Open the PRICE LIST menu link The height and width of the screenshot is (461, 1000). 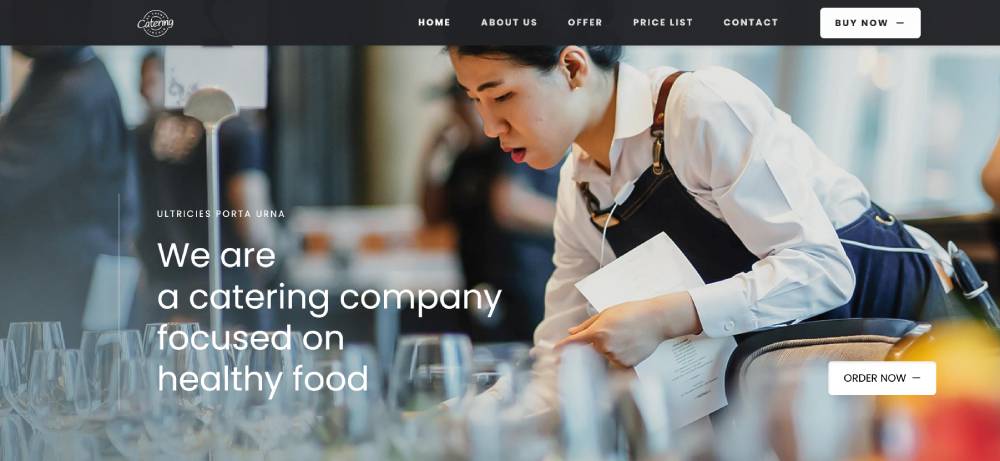[x=663, y=22]
